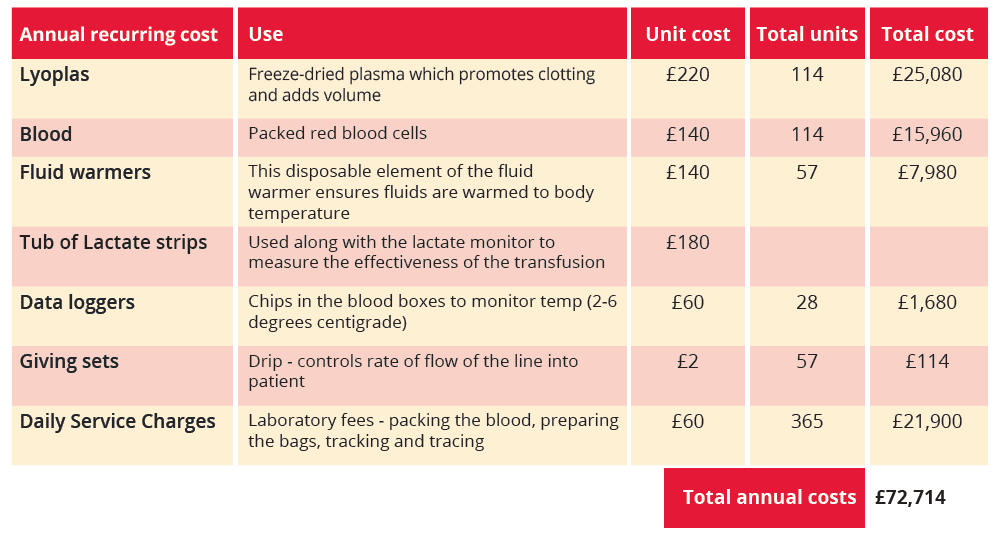Select the 'Use' column header
Image resolution: width=1000 pixels, height=540 pixels.
point(266,34)
